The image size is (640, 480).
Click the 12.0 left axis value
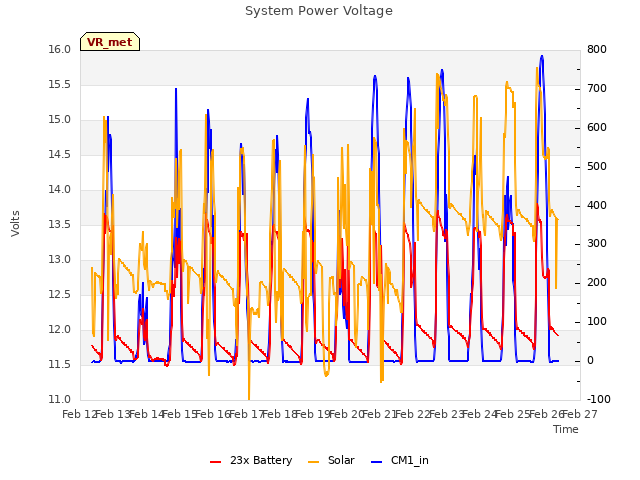click(60, 329)
